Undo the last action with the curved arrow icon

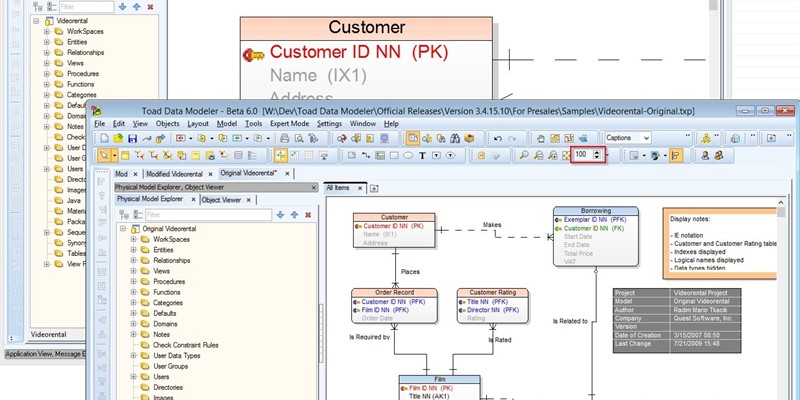(x=498, y=138)
